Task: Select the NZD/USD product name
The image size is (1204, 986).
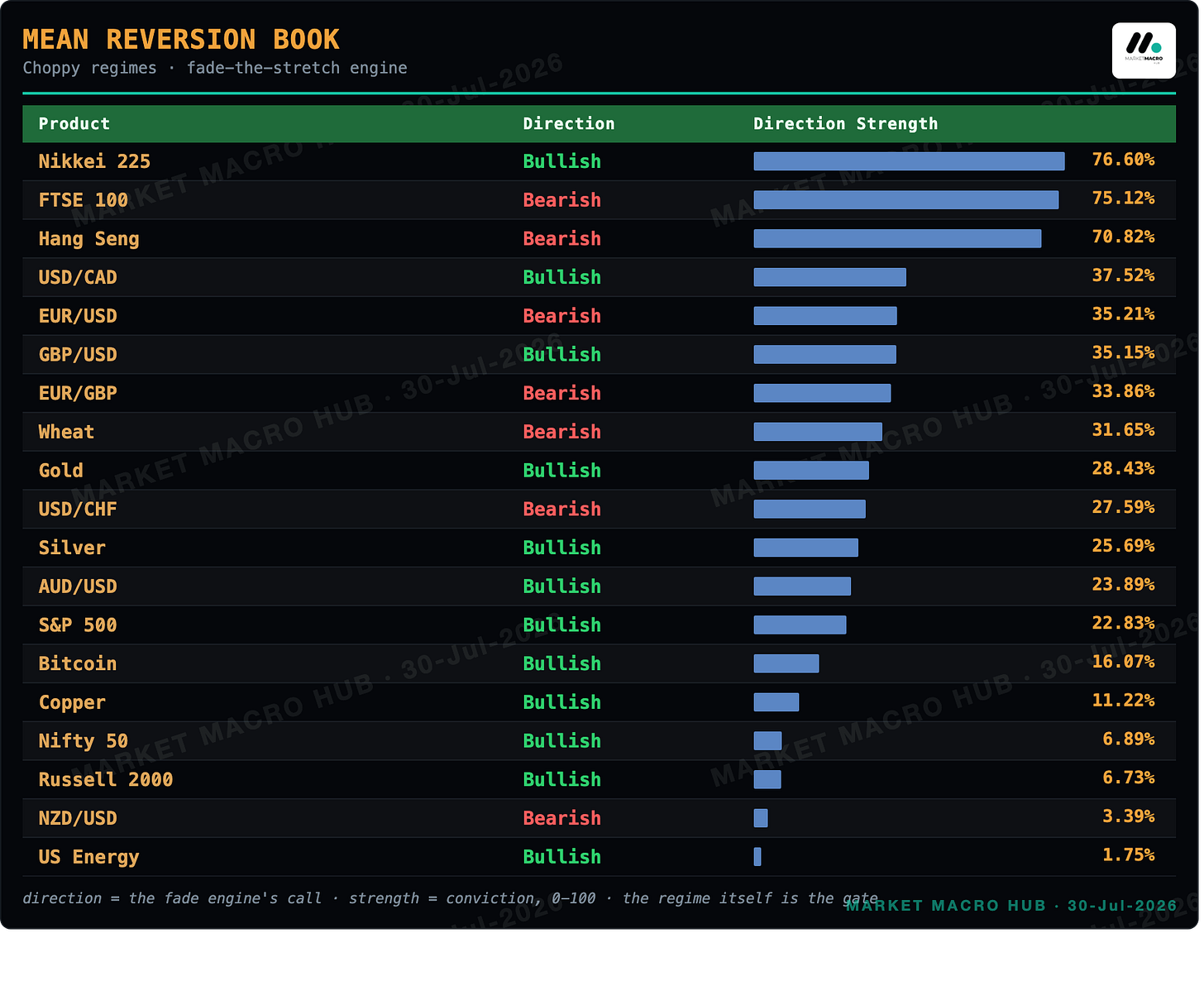Action: coord(78,818)
